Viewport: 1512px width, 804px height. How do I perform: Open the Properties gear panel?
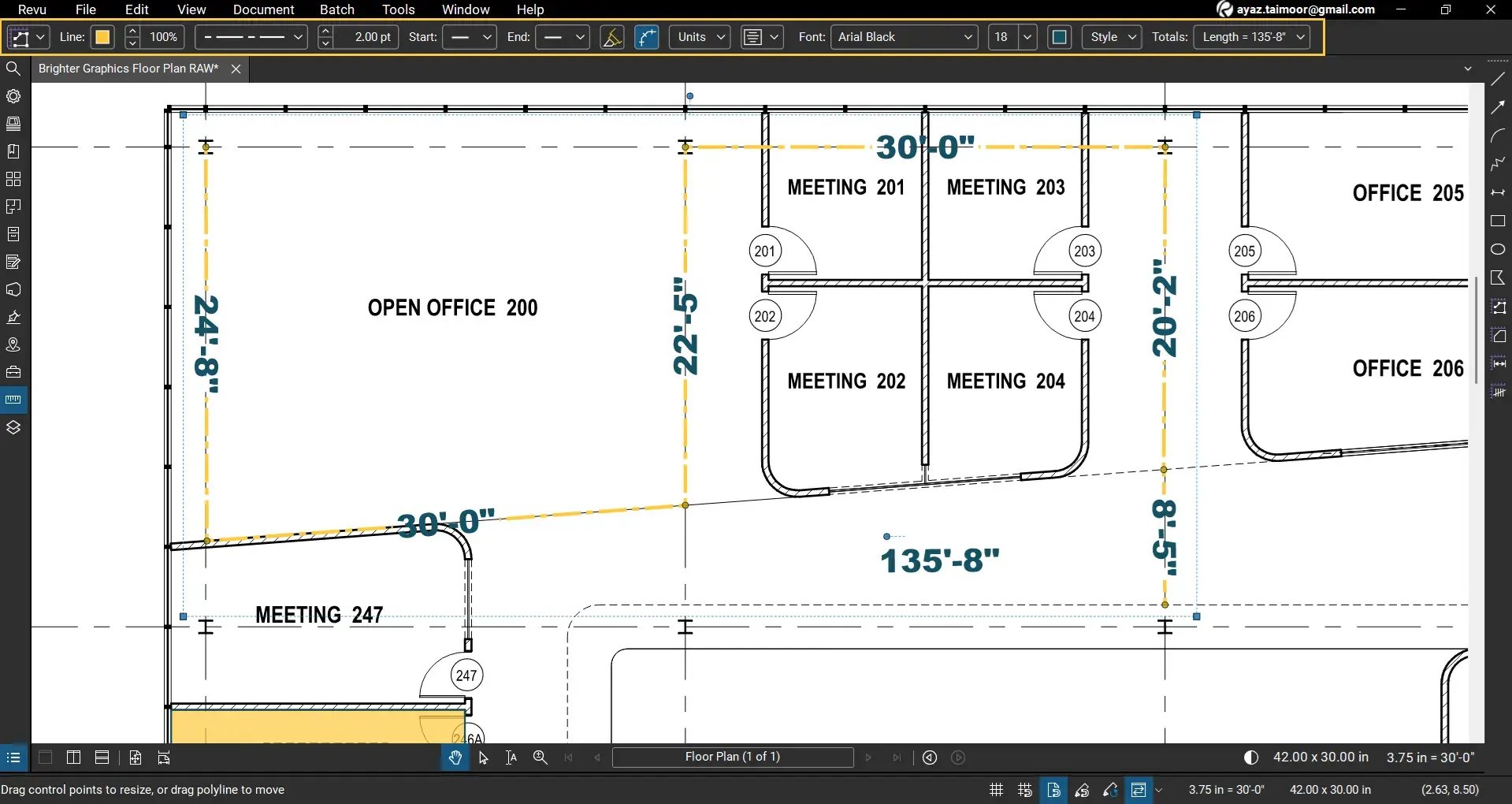pyautogui.click(x=13, y=96)
